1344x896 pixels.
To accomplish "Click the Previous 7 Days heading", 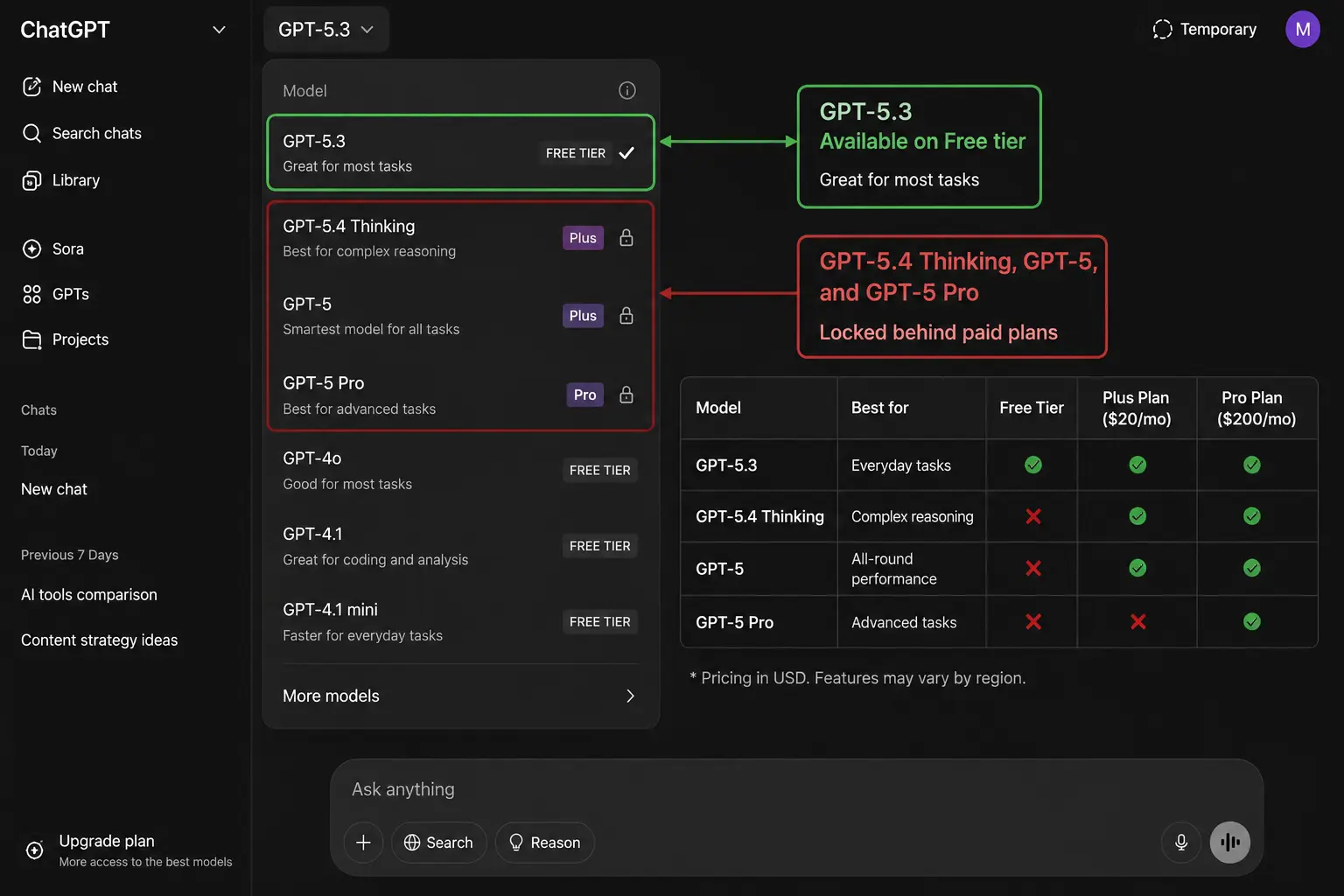I will [x=69, y=555].
